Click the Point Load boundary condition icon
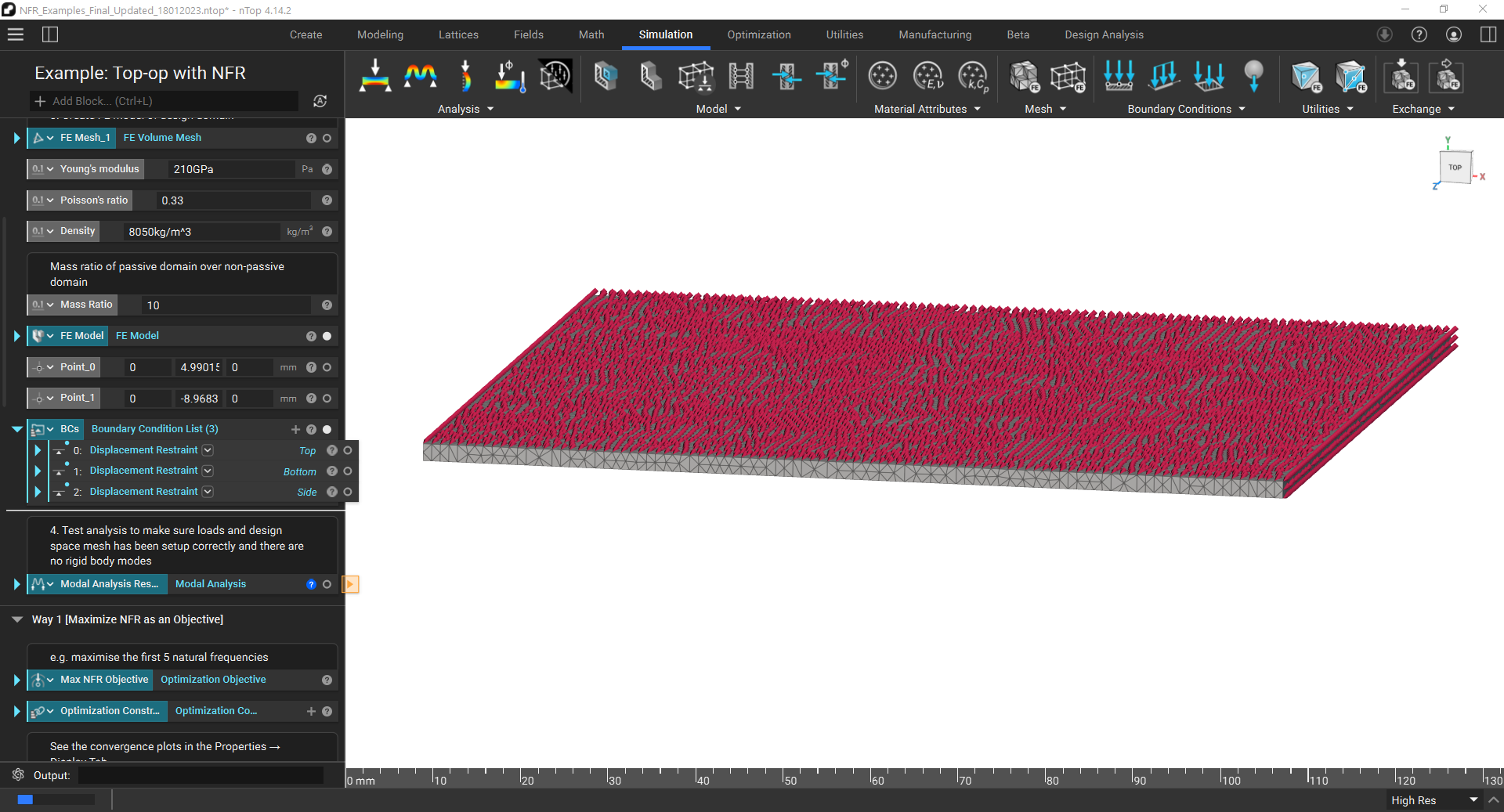1504x812 pixels. tap(1253, 77)
